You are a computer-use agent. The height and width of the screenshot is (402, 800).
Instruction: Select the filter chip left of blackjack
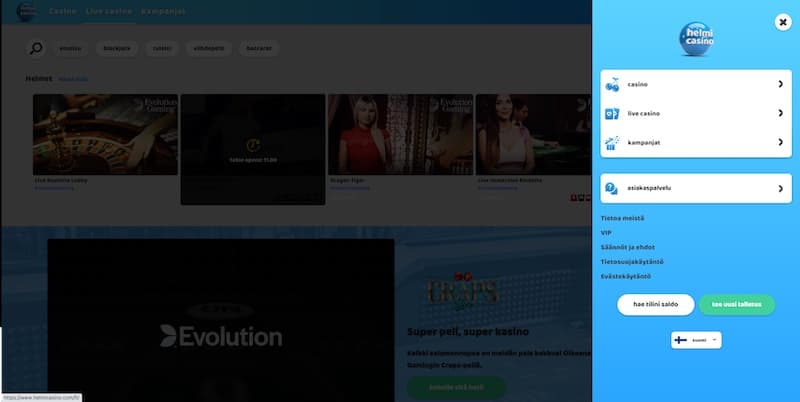click(70, 48)
